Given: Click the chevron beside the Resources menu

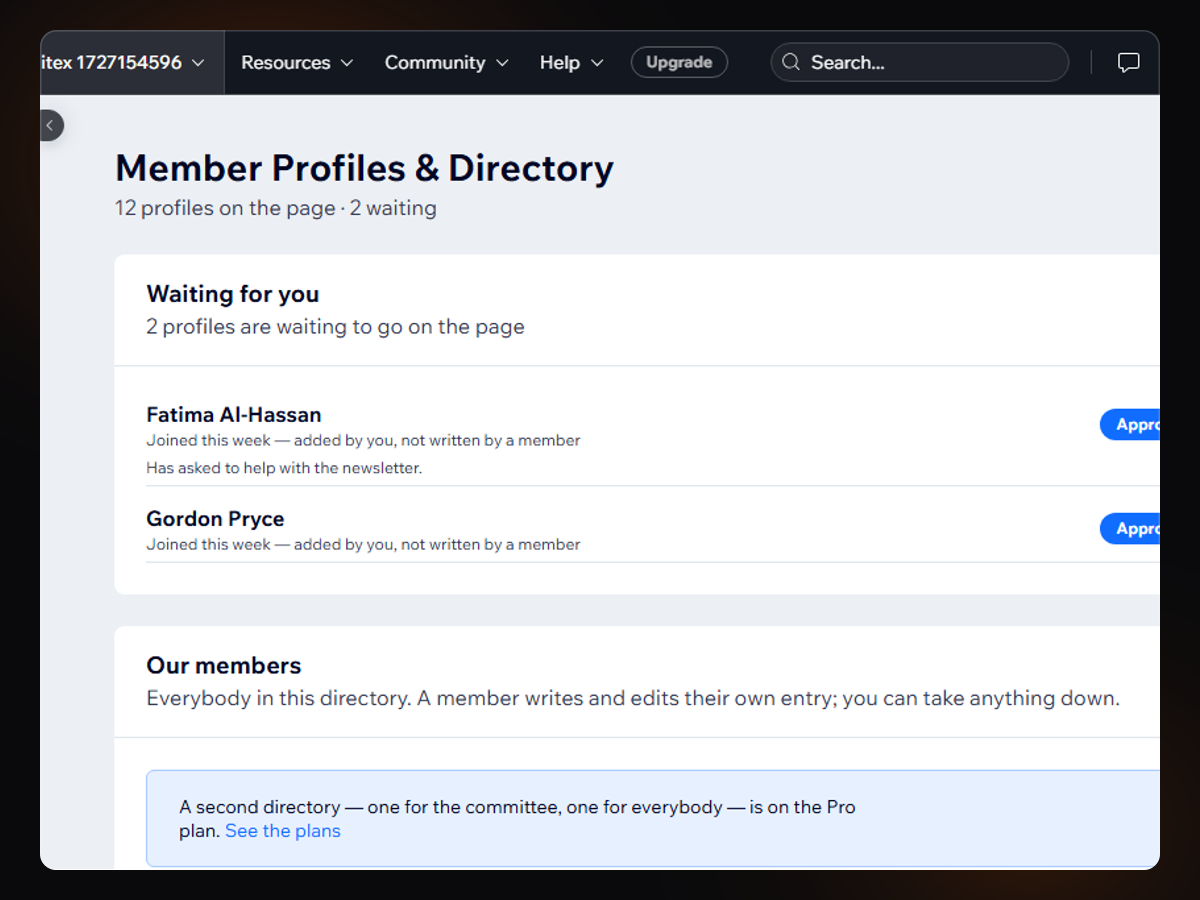Looking at the screenshot, I should pos(347,63).
